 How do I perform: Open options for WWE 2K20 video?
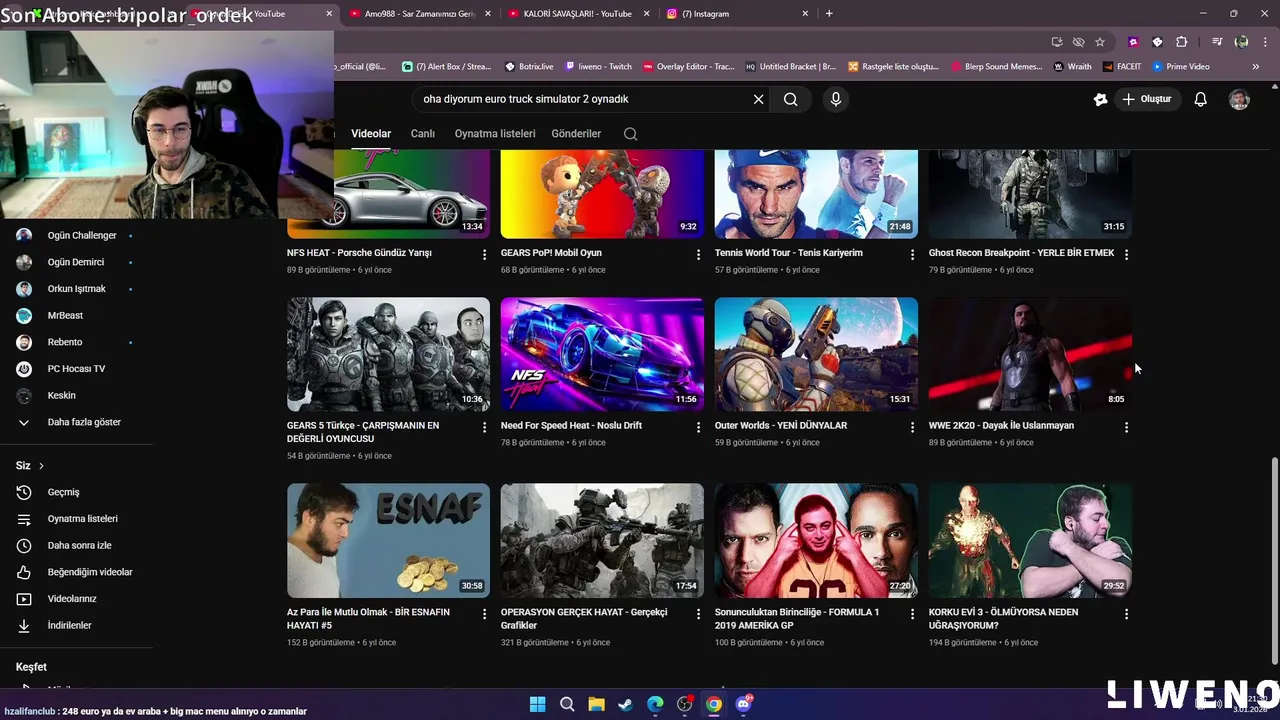[1126, 427]
